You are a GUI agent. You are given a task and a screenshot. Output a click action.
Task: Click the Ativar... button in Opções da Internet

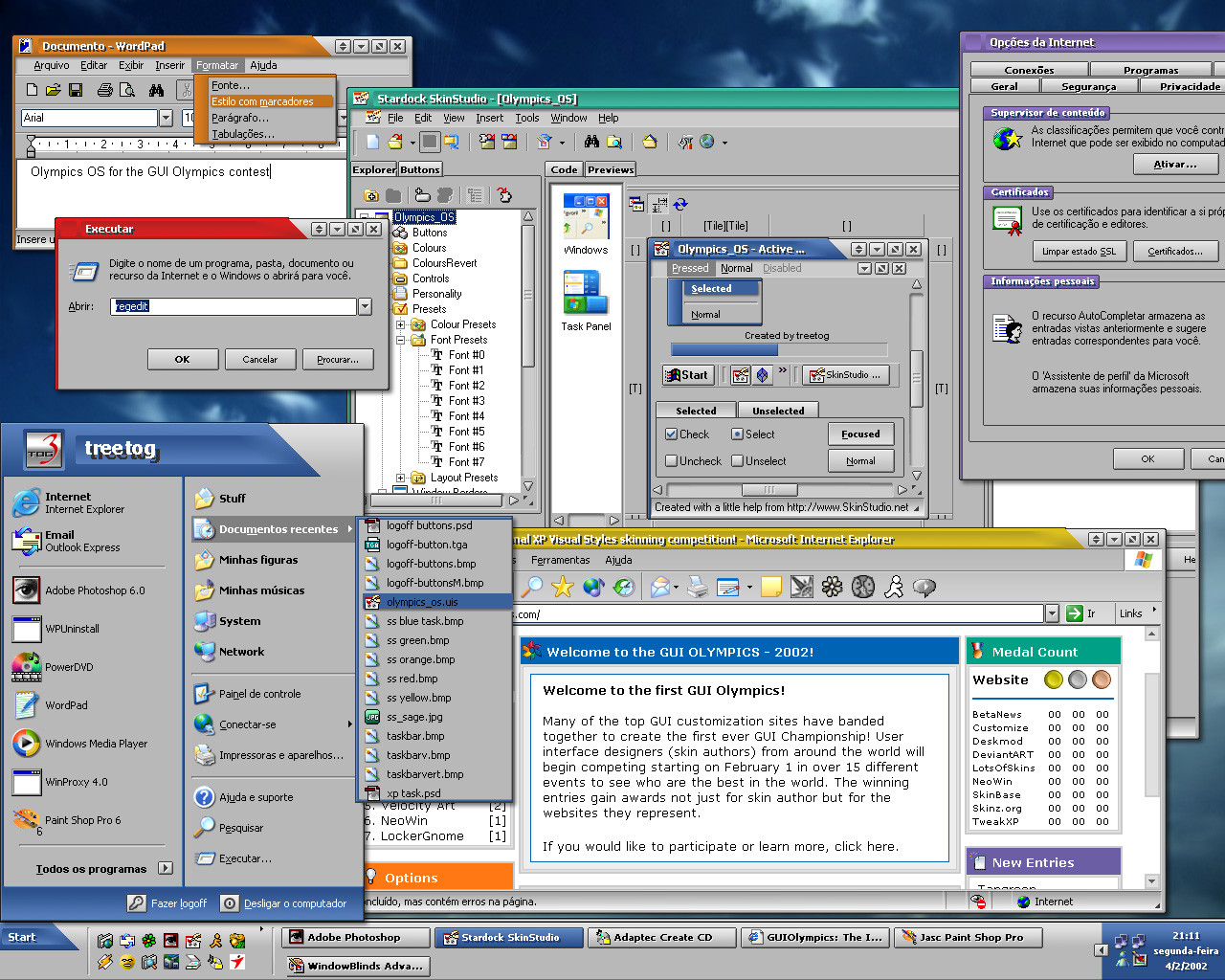coord(1175,164)
